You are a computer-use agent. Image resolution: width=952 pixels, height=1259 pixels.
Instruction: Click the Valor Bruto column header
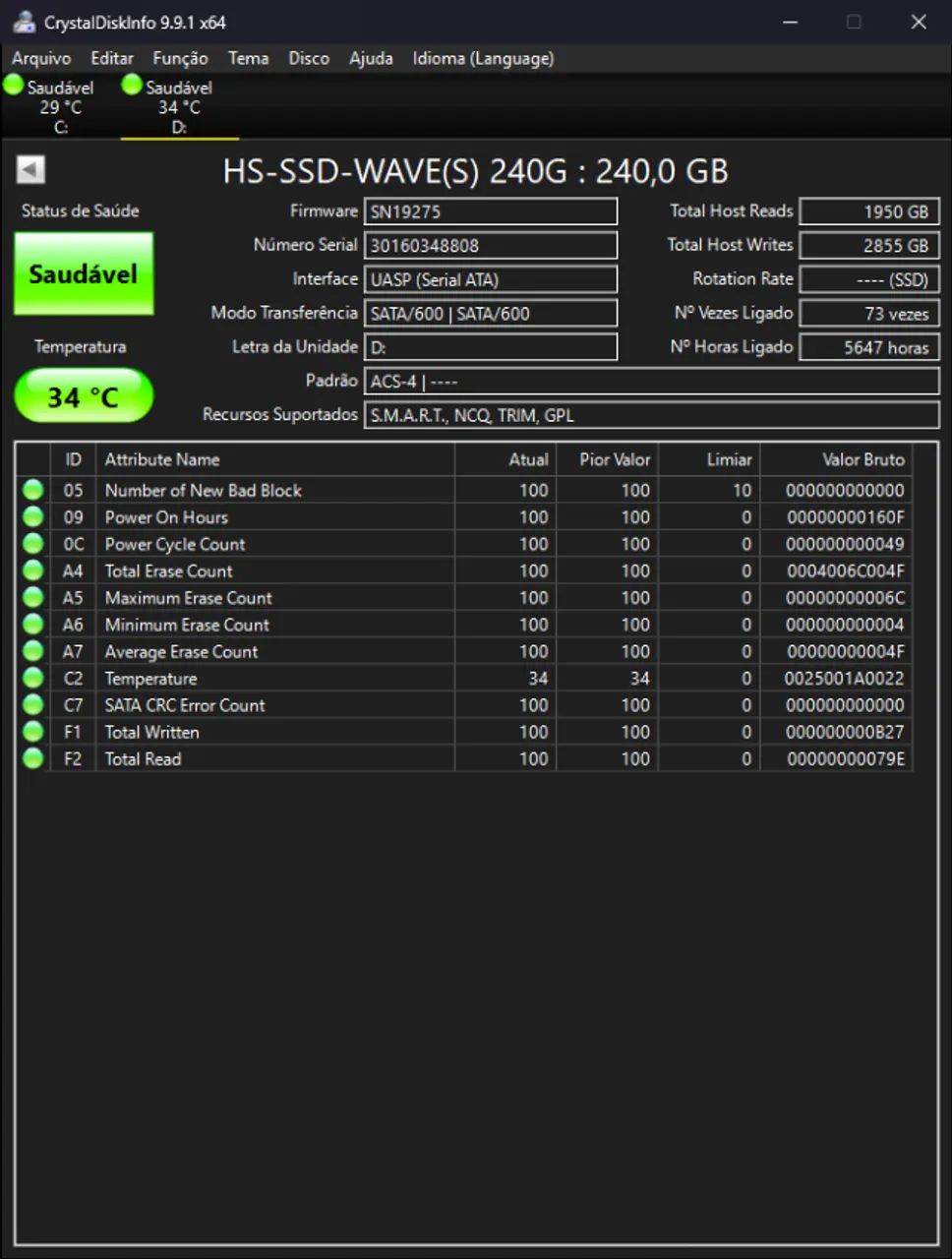click(x=836, y=459)
